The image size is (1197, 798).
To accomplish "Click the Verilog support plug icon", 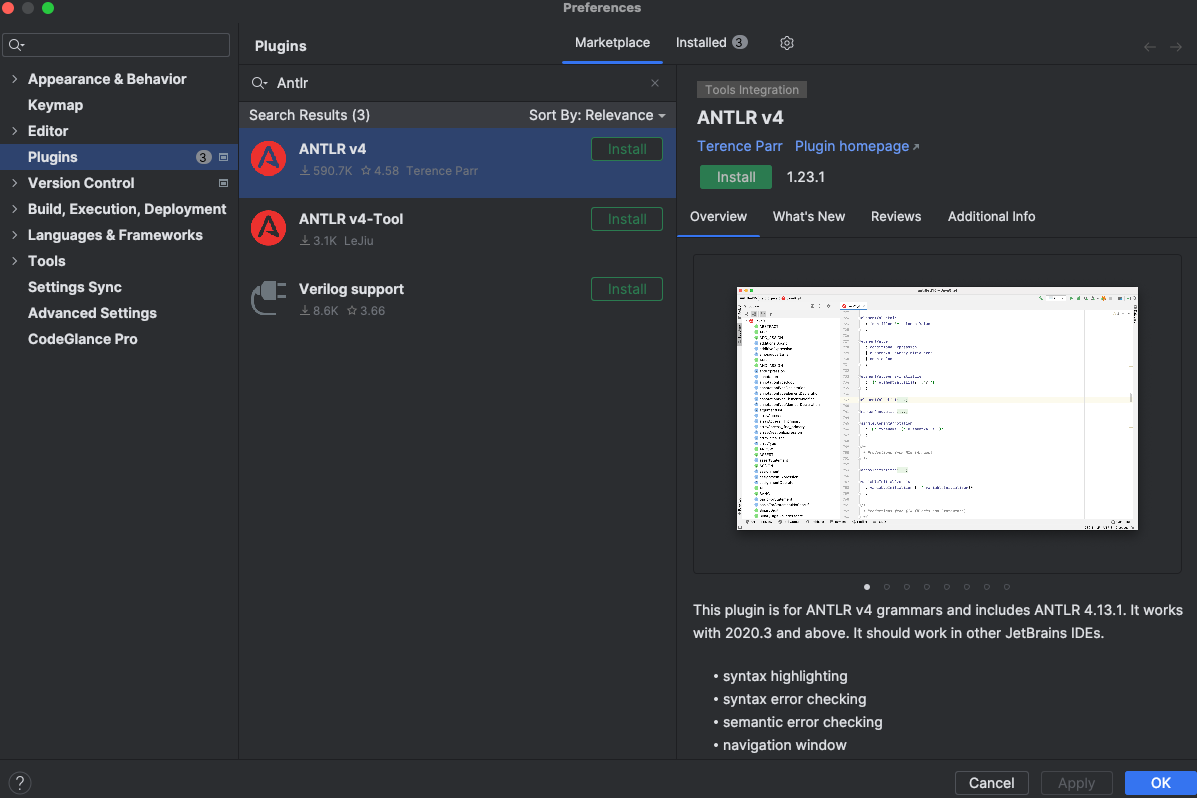I will click(x=268, y=298).
